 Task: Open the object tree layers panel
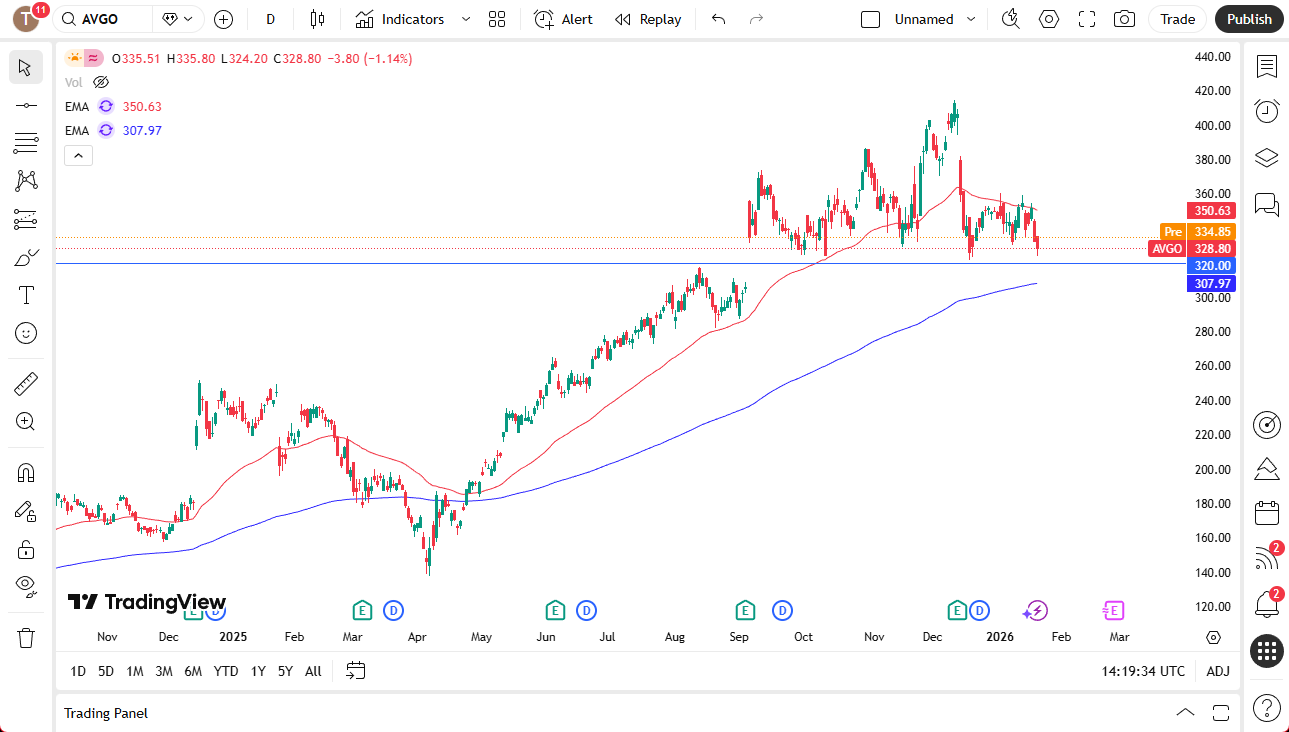1267,158
